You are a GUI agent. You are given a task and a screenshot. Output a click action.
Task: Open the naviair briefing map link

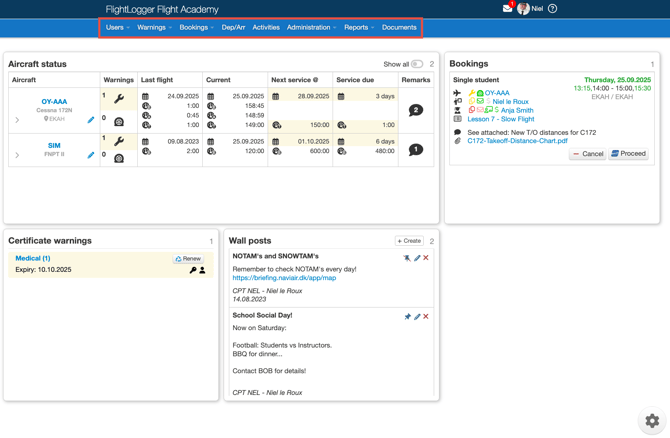[x=284, y=278]
